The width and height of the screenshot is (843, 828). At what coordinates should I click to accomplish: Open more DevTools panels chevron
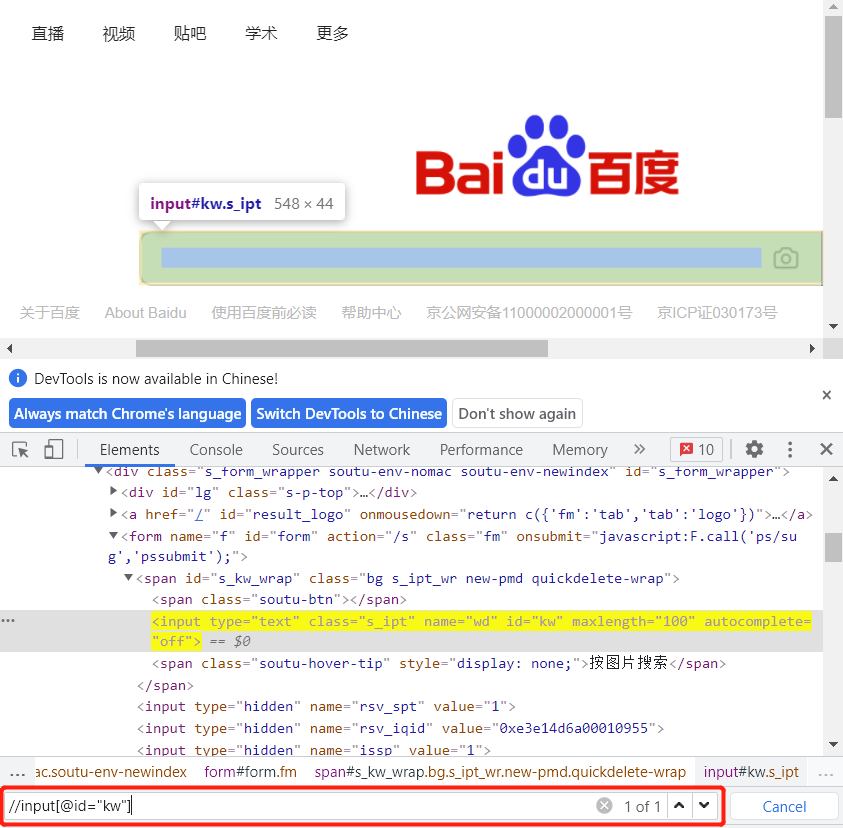click(x=640, y=449)
